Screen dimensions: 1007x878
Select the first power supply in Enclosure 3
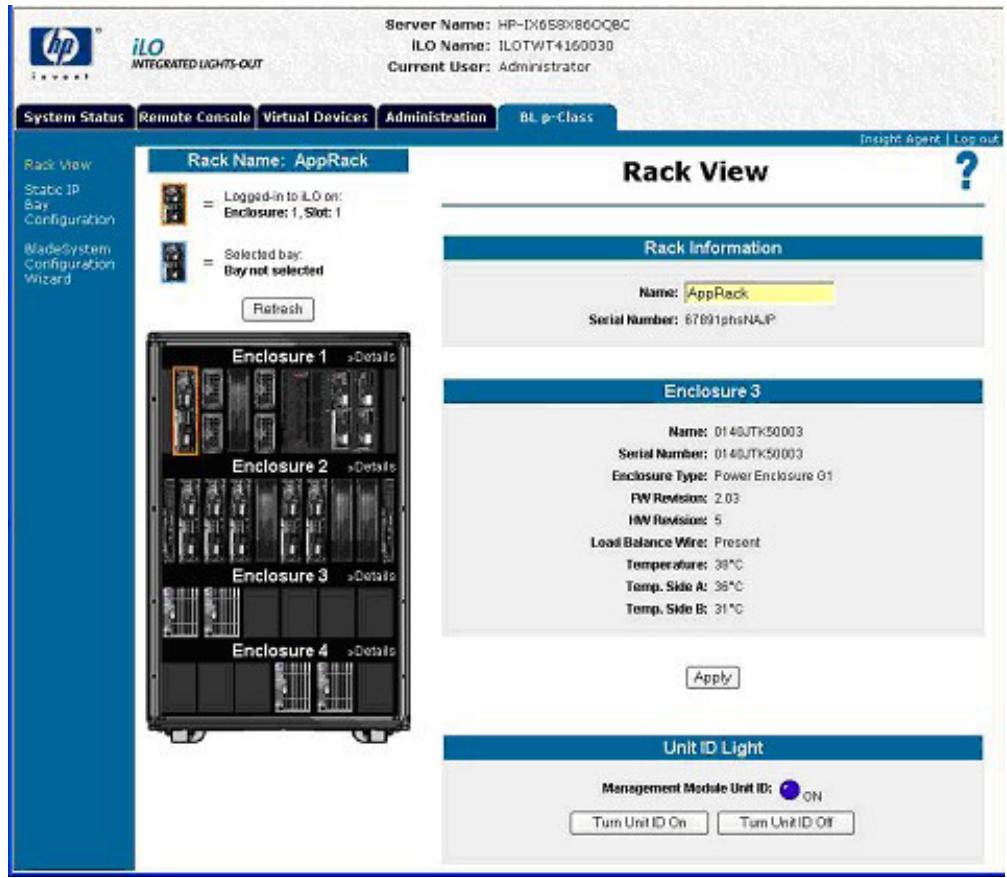[x=180, y=612]
